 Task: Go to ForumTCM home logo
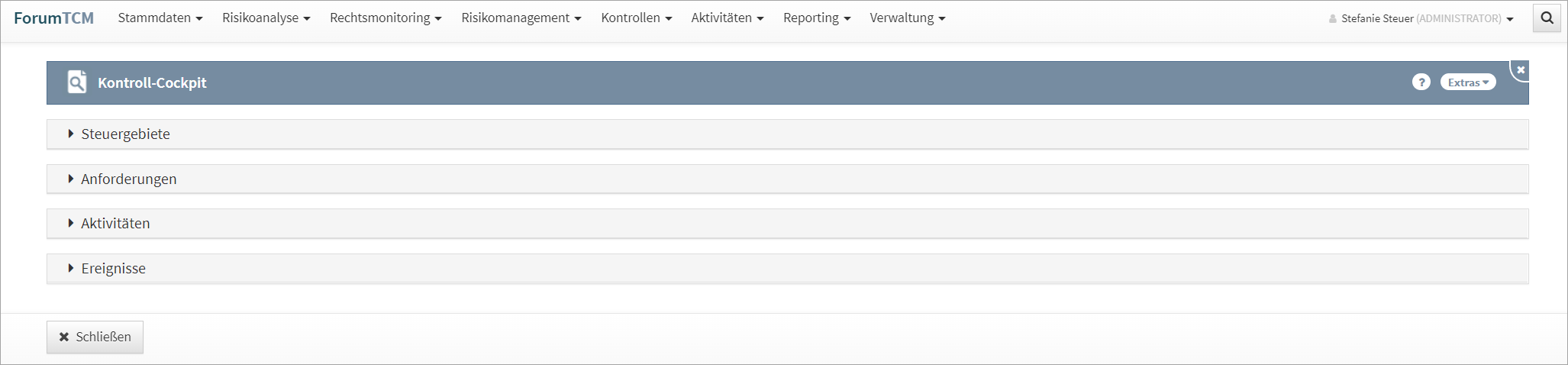click(x=53, y=18)
